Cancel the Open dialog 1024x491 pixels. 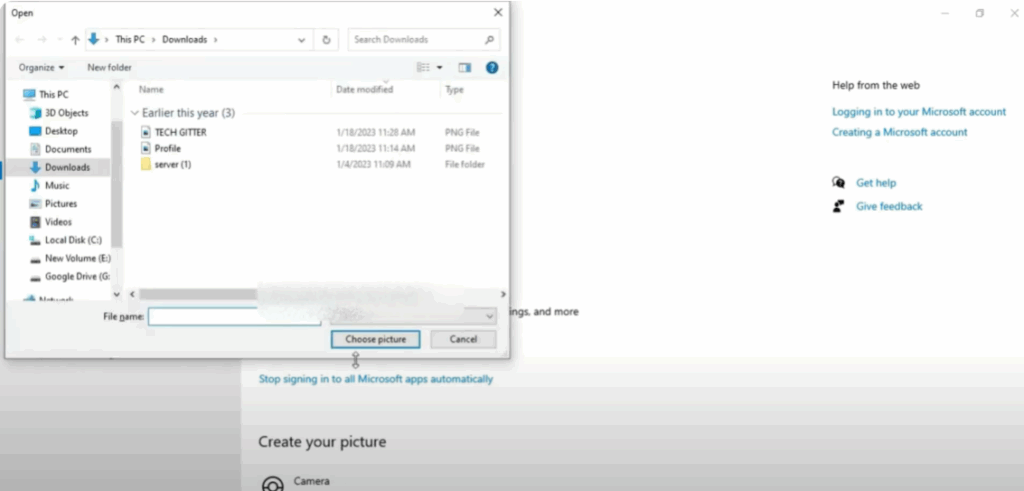(463, 339)
